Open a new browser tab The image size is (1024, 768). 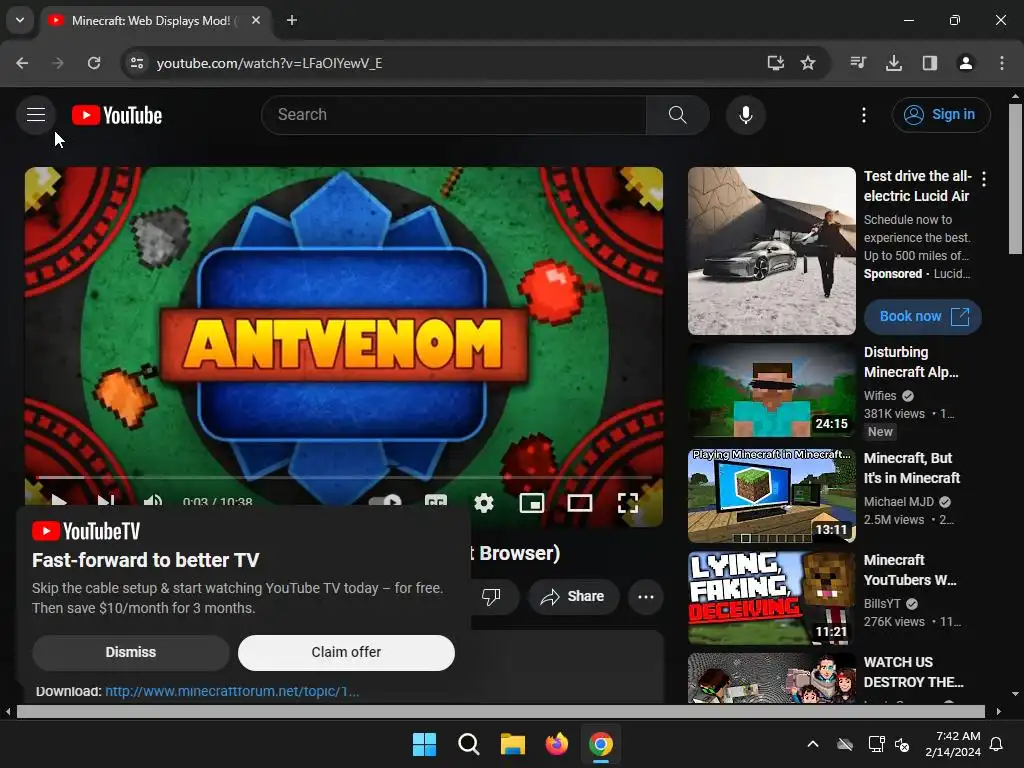[292, 20]
